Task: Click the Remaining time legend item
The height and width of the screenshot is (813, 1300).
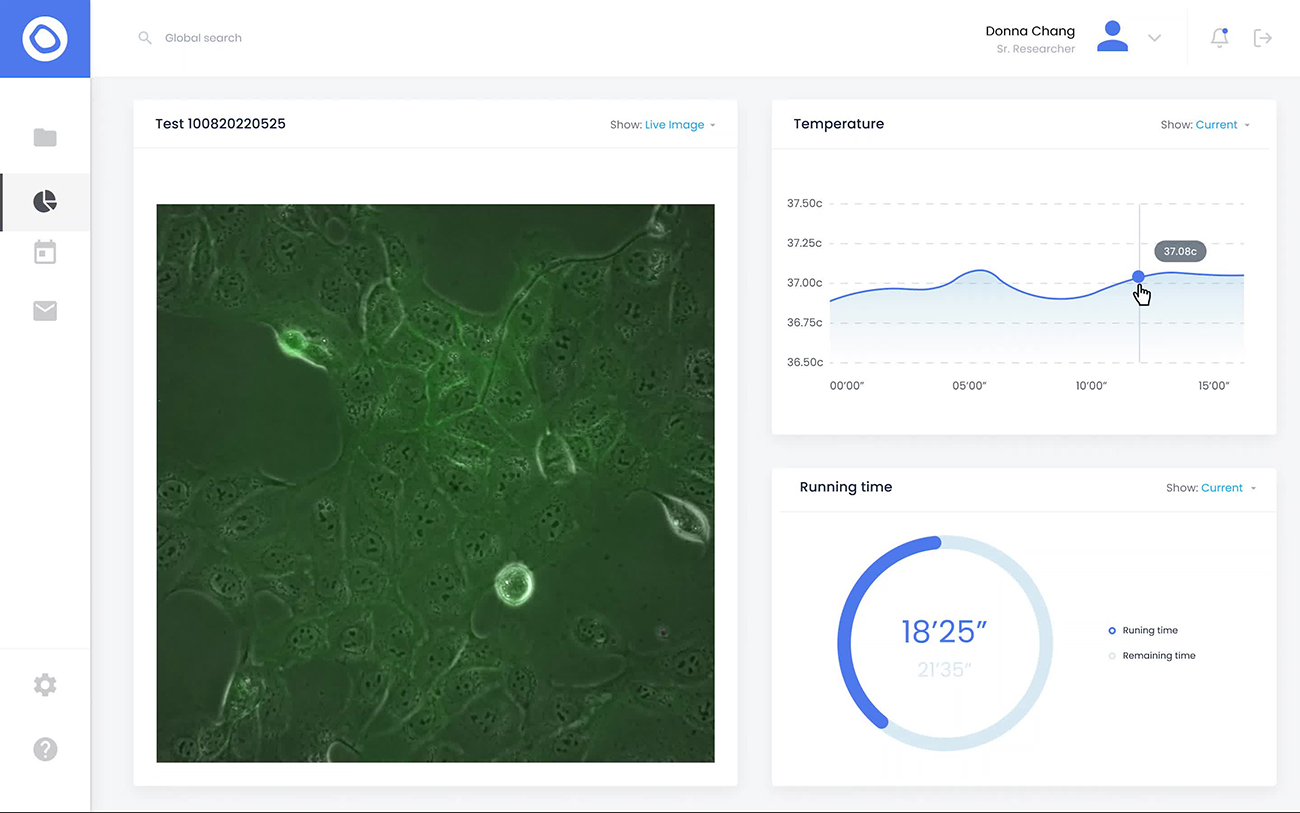Action: [x=1151, y=656]
